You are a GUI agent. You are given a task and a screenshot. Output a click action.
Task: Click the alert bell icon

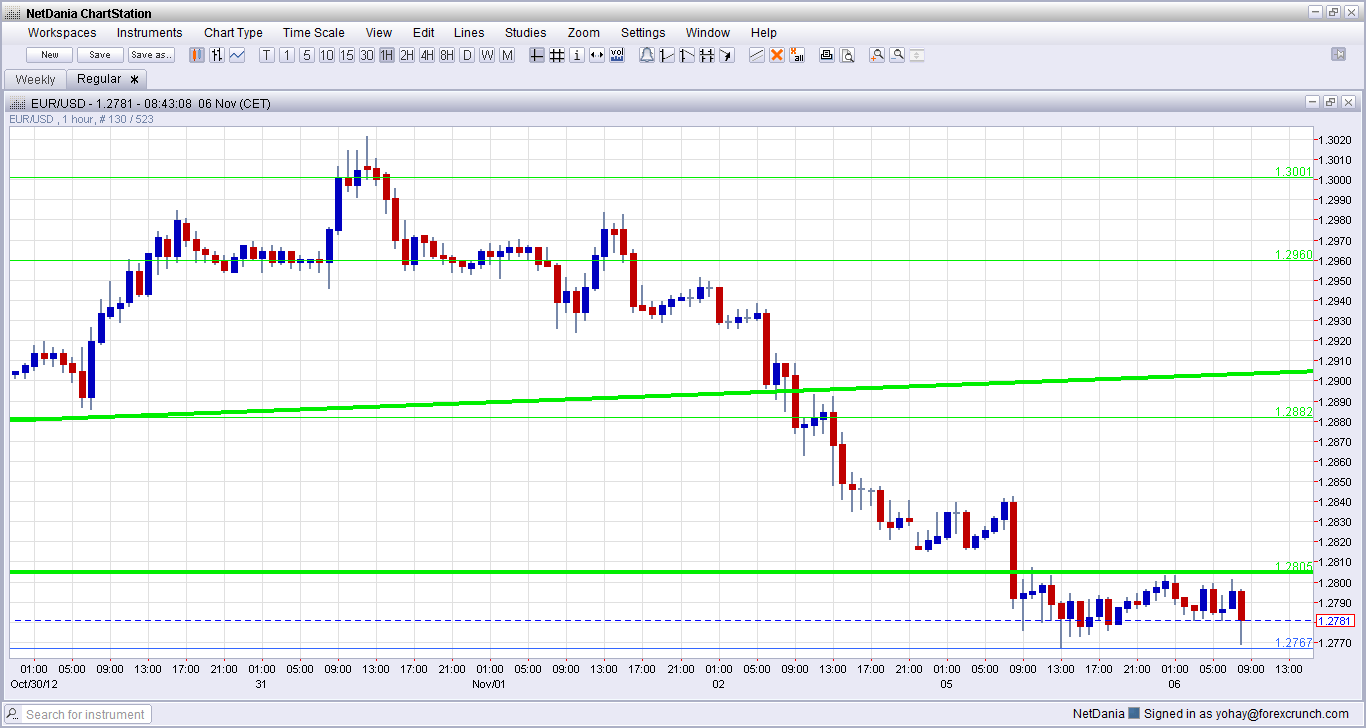(647, 55)
